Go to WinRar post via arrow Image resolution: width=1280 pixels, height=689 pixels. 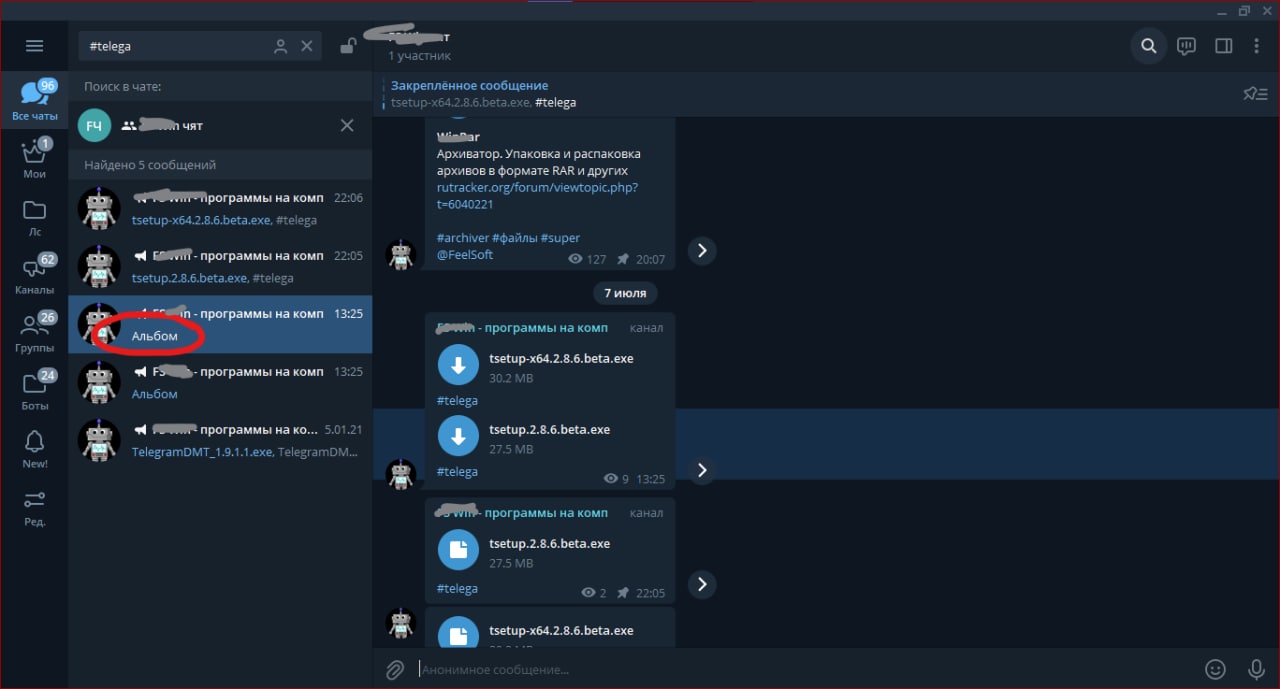tap(702, 250)
